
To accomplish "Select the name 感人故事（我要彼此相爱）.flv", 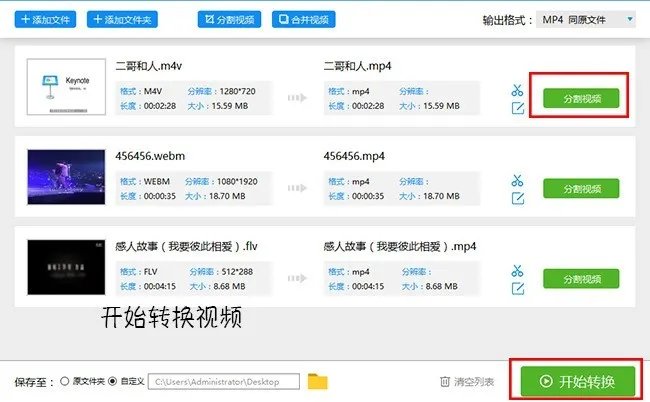I will click(x=186, y=247).
